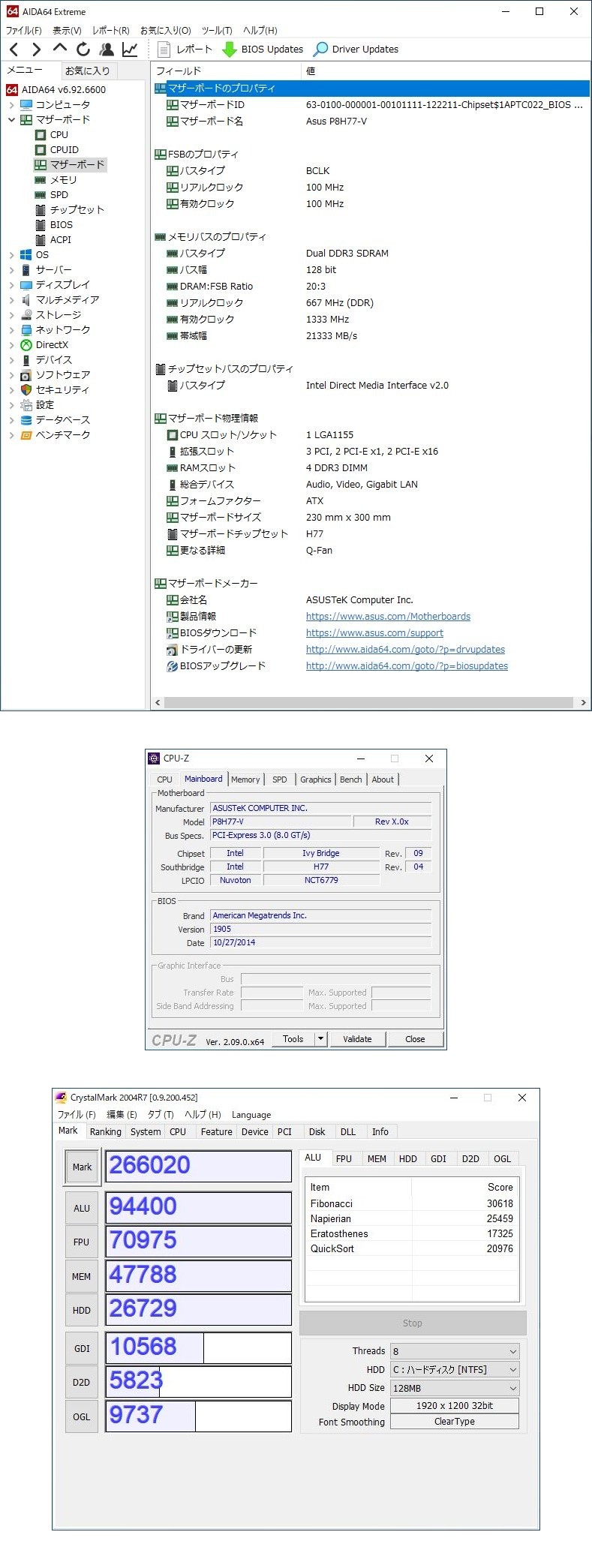Click the ベンチマーク icon in tree
592x1568 pixels.
(26, 435)
